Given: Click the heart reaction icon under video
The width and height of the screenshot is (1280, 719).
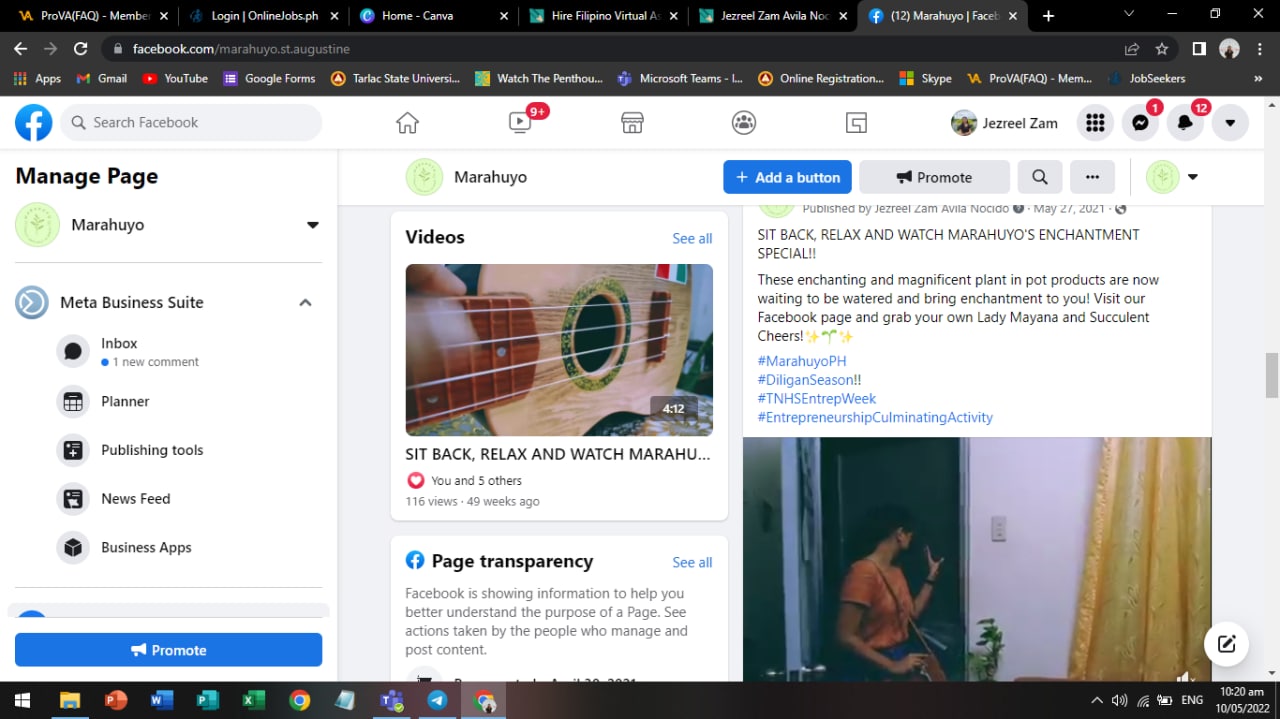Looking at the screenshot, I should click(416, 480).
